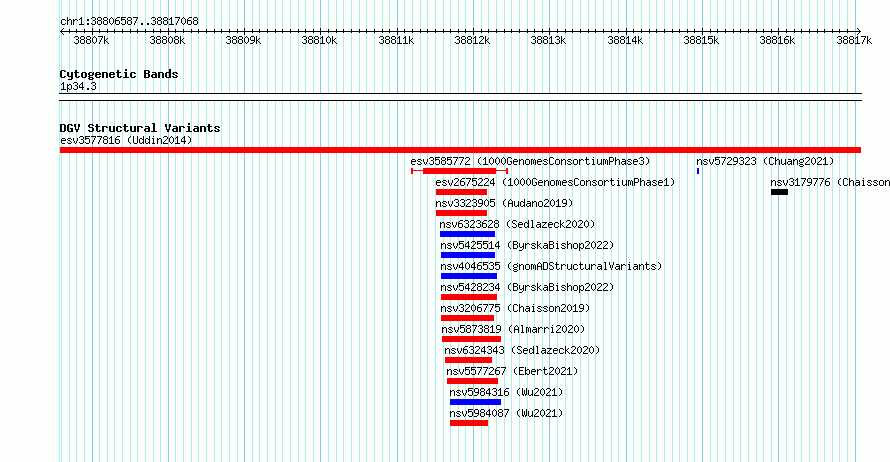Click the blue bar under nsv5984316
The image size is (890, 462).
pos(475,402)
